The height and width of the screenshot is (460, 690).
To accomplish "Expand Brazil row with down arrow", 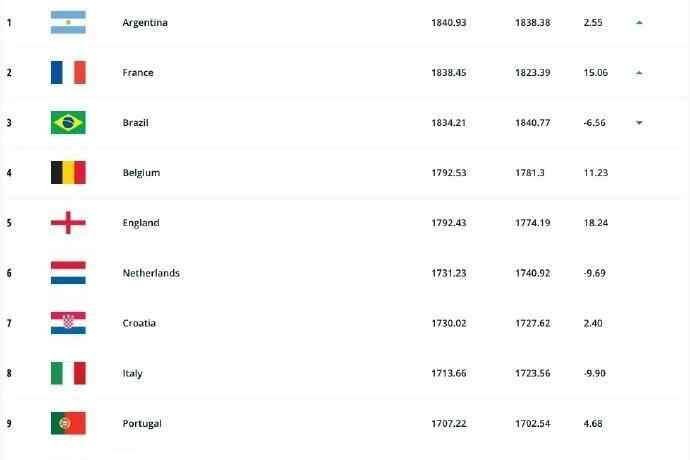I will click(x=638, y=123).
